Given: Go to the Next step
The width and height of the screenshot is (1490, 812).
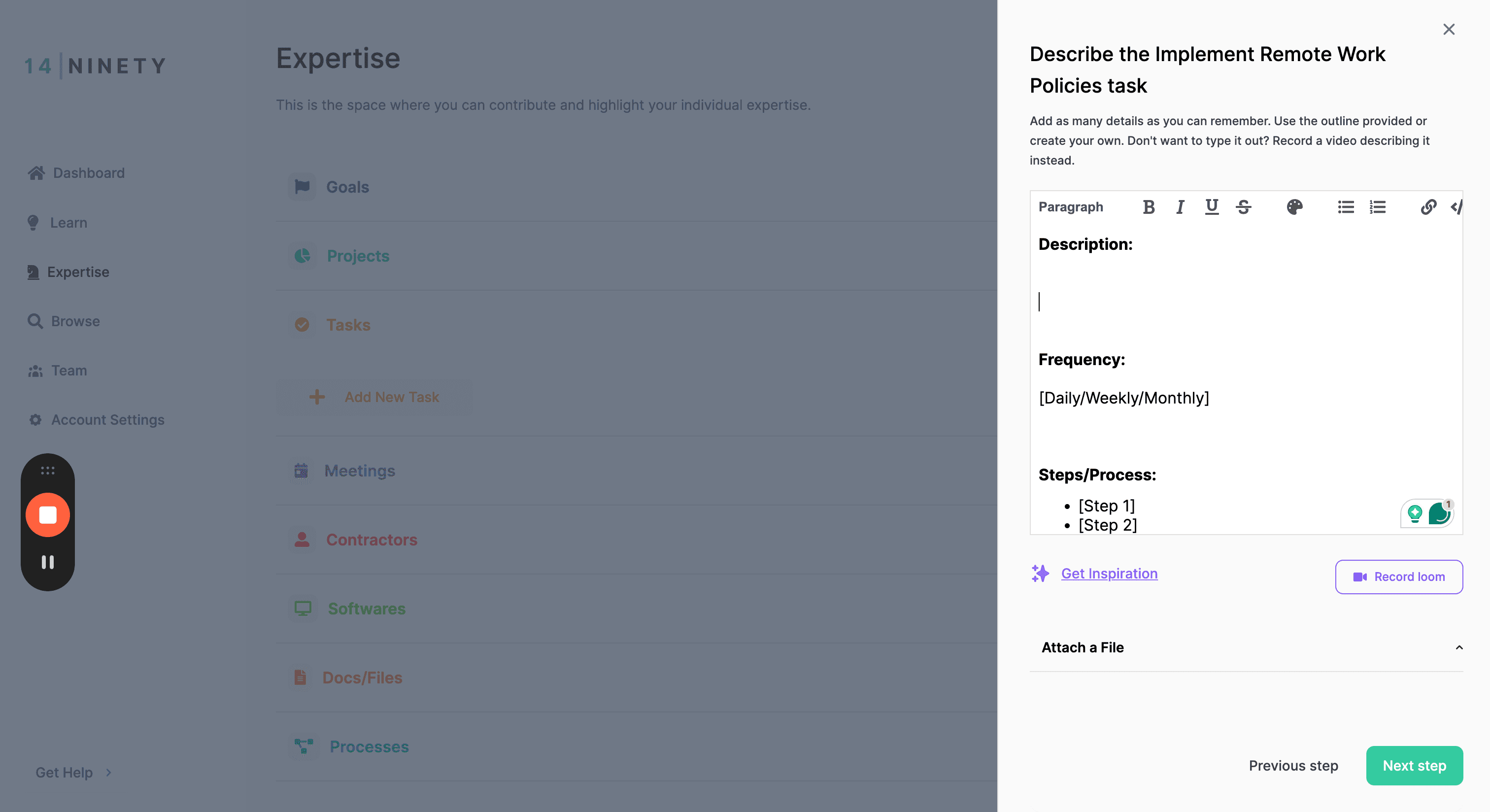Looking at the screenshot, I should (x=1414, y=765).
